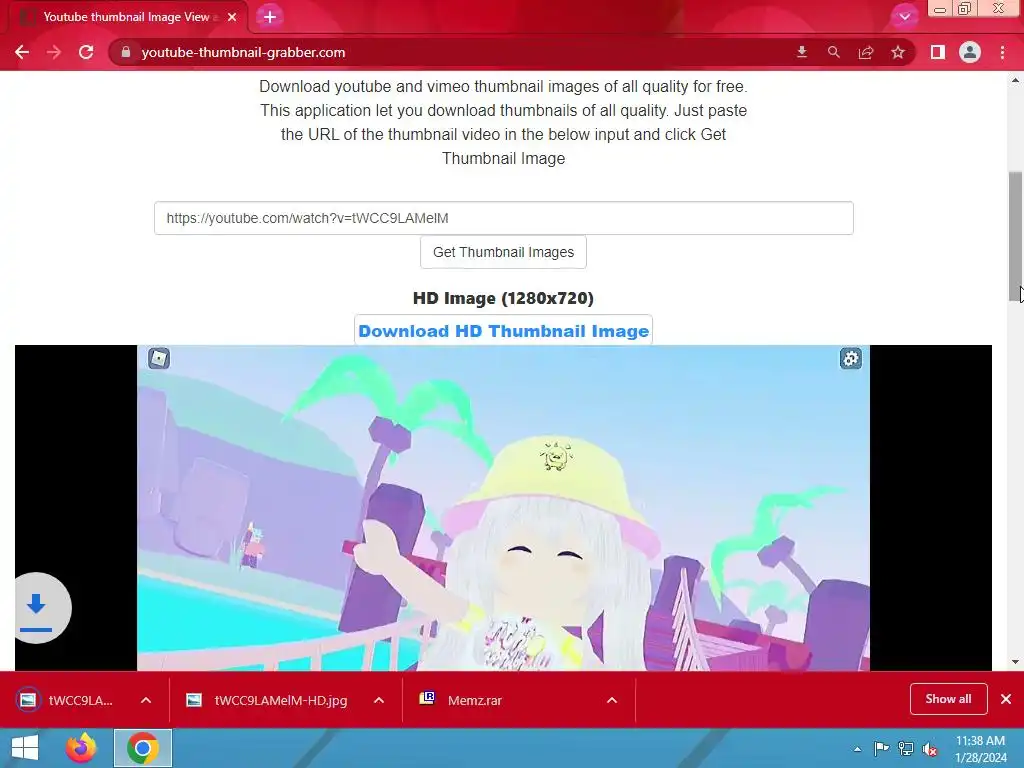Toggle the side panel icon

pos(938,52)
